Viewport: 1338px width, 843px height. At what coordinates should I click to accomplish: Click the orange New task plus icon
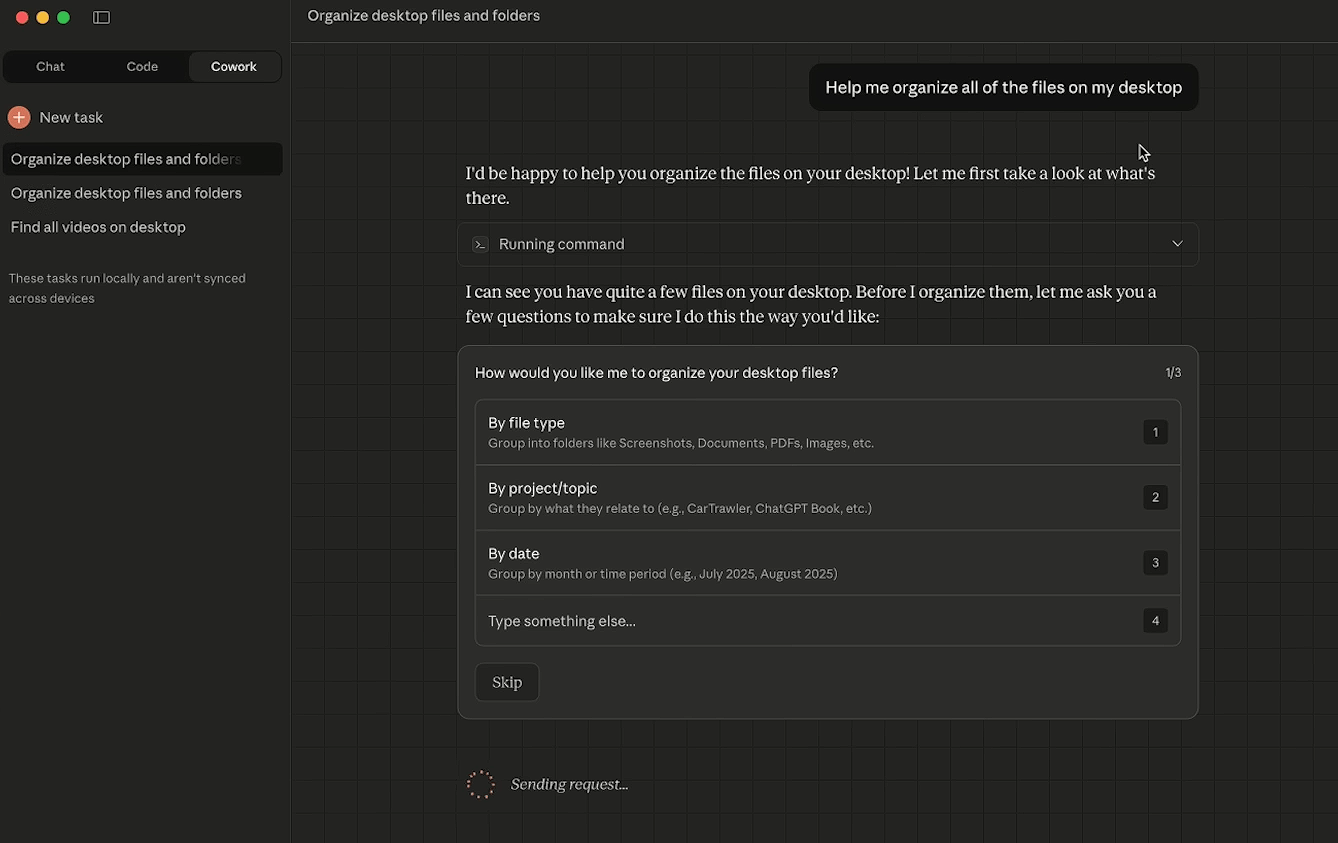pos(19,117)
